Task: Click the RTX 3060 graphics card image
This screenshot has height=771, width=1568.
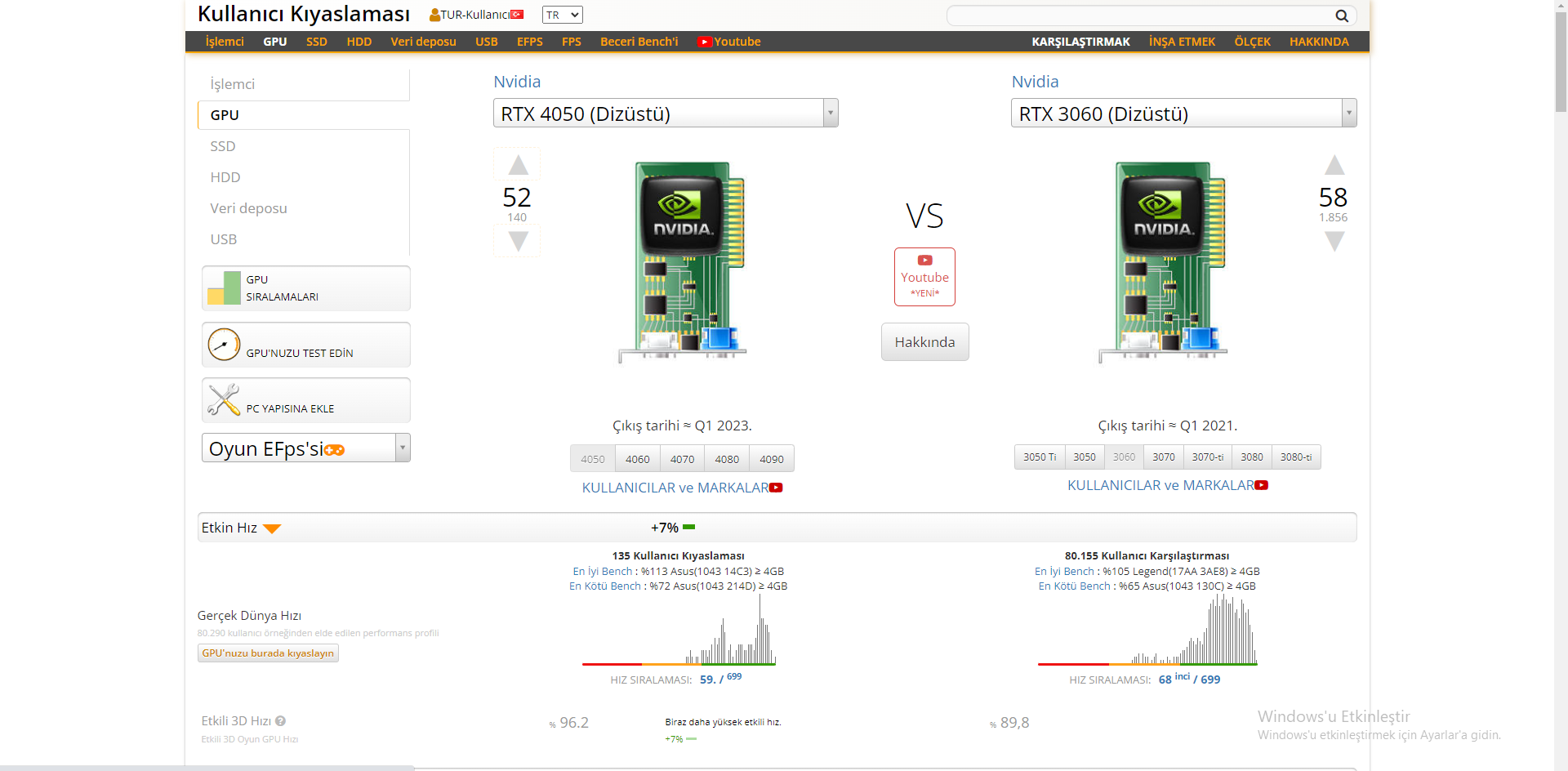Action: click(x=1163, y=261)
